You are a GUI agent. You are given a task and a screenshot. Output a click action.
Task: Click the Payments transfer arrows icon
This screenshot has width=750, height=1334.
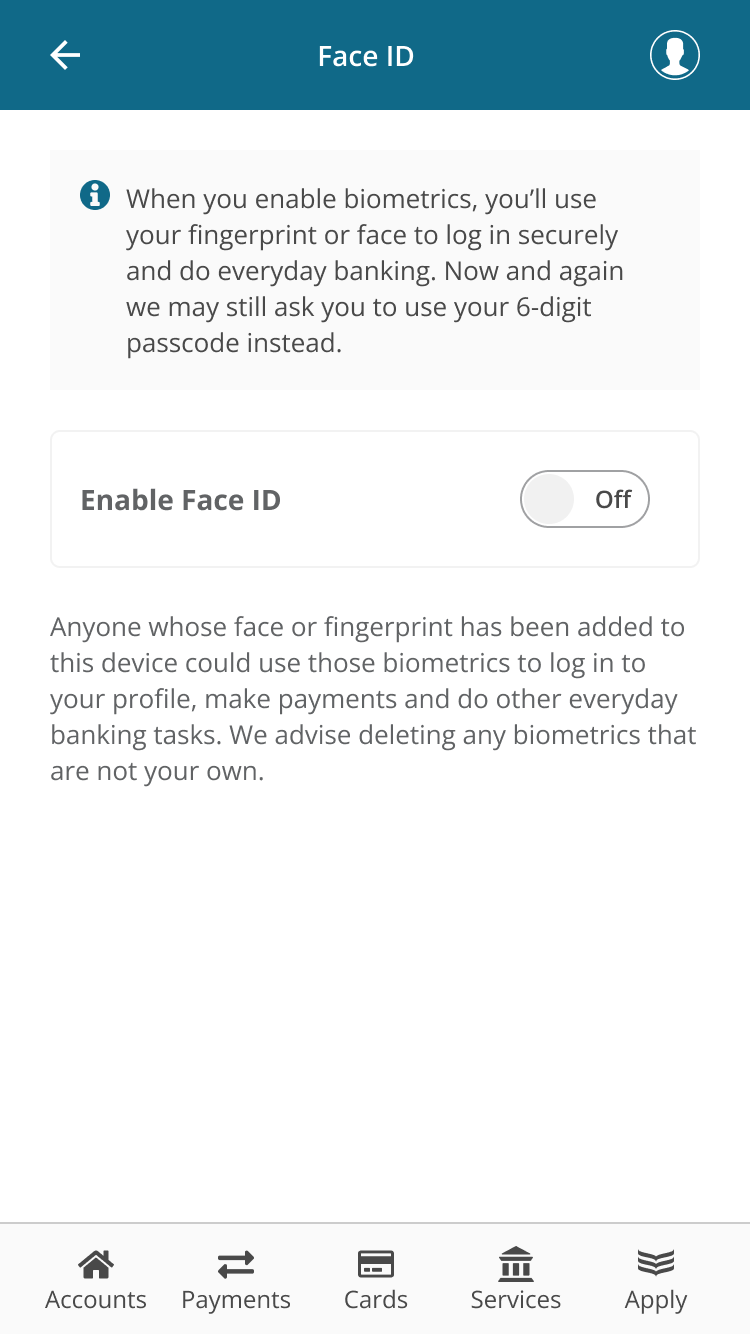tap(235, 1263)
